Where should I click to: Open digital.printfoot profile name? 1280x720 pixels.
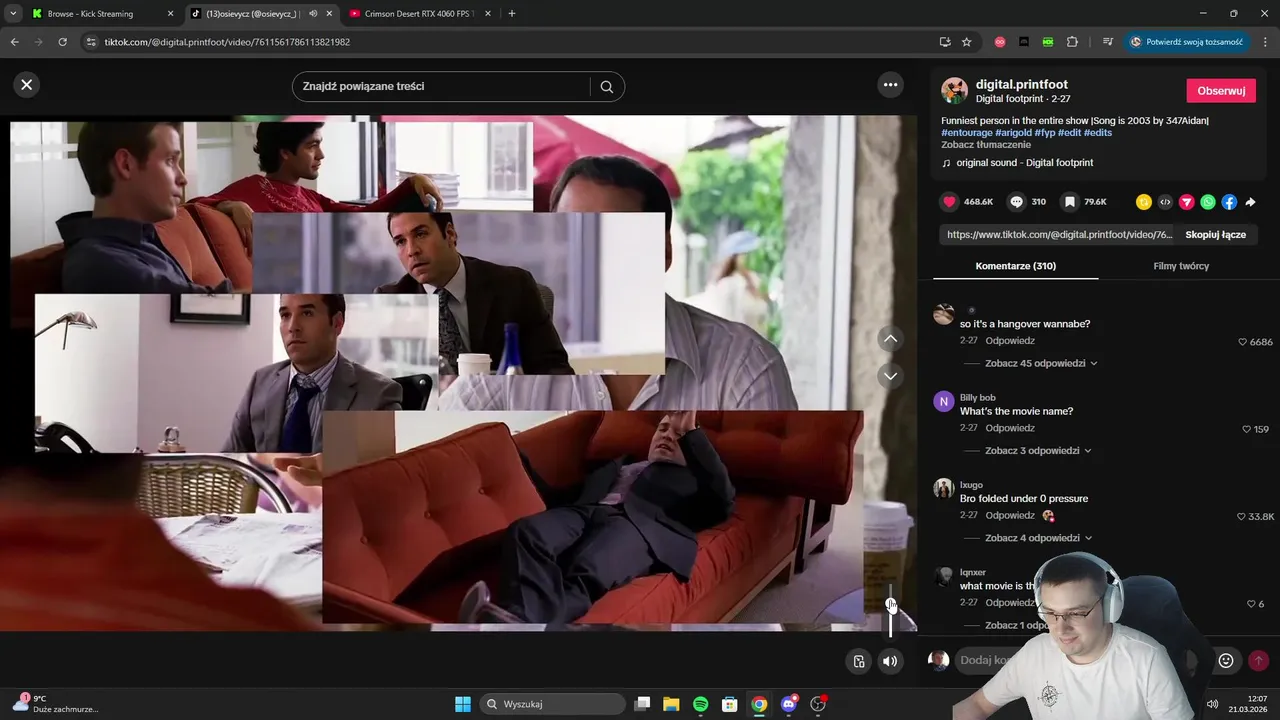[x=1022, y=85]
